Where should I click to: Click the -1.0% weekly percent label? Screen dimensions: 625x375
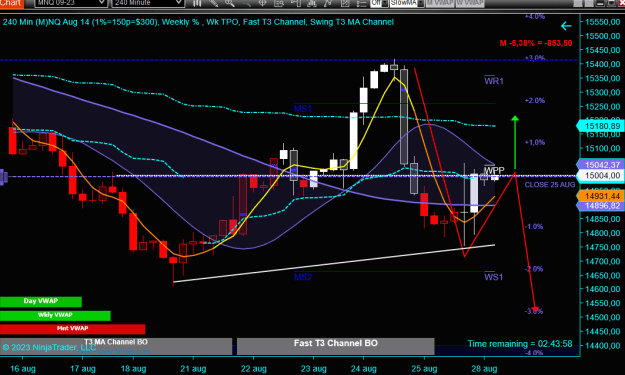click(534, 226)
